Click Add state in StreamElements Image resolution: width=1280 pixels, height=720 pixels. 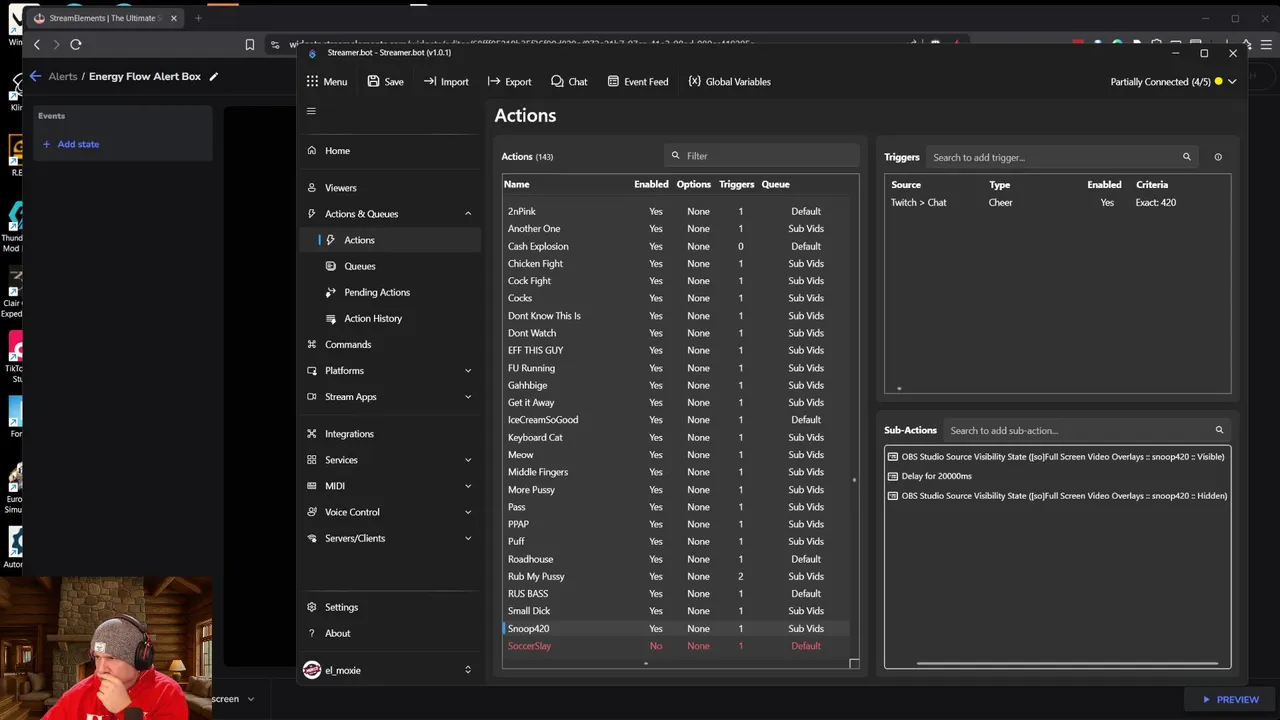(70, 144)
